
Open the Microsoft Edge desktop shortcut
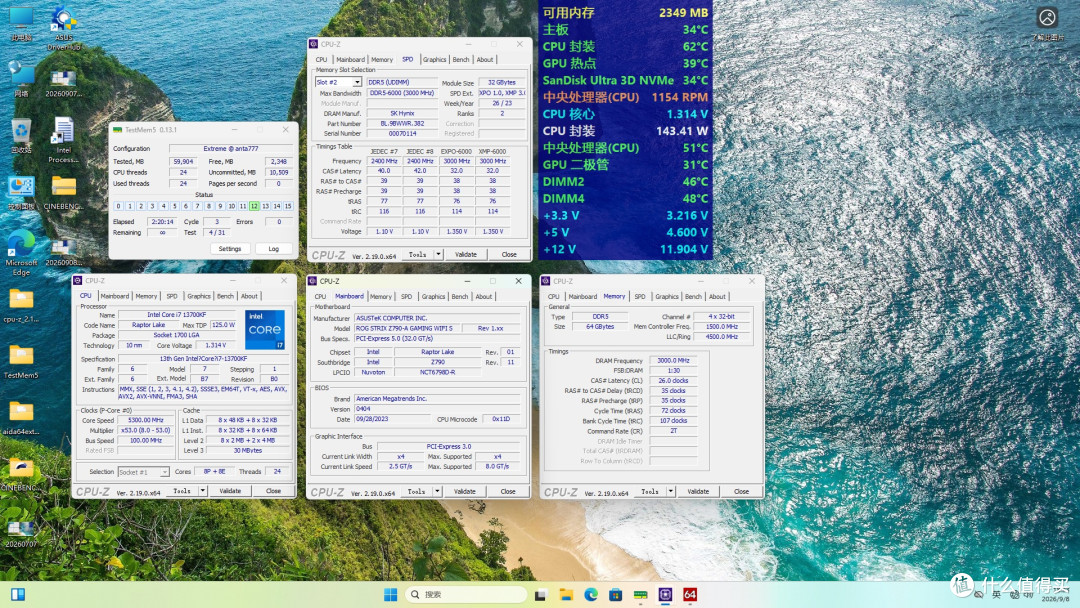[x=21, y=253]
